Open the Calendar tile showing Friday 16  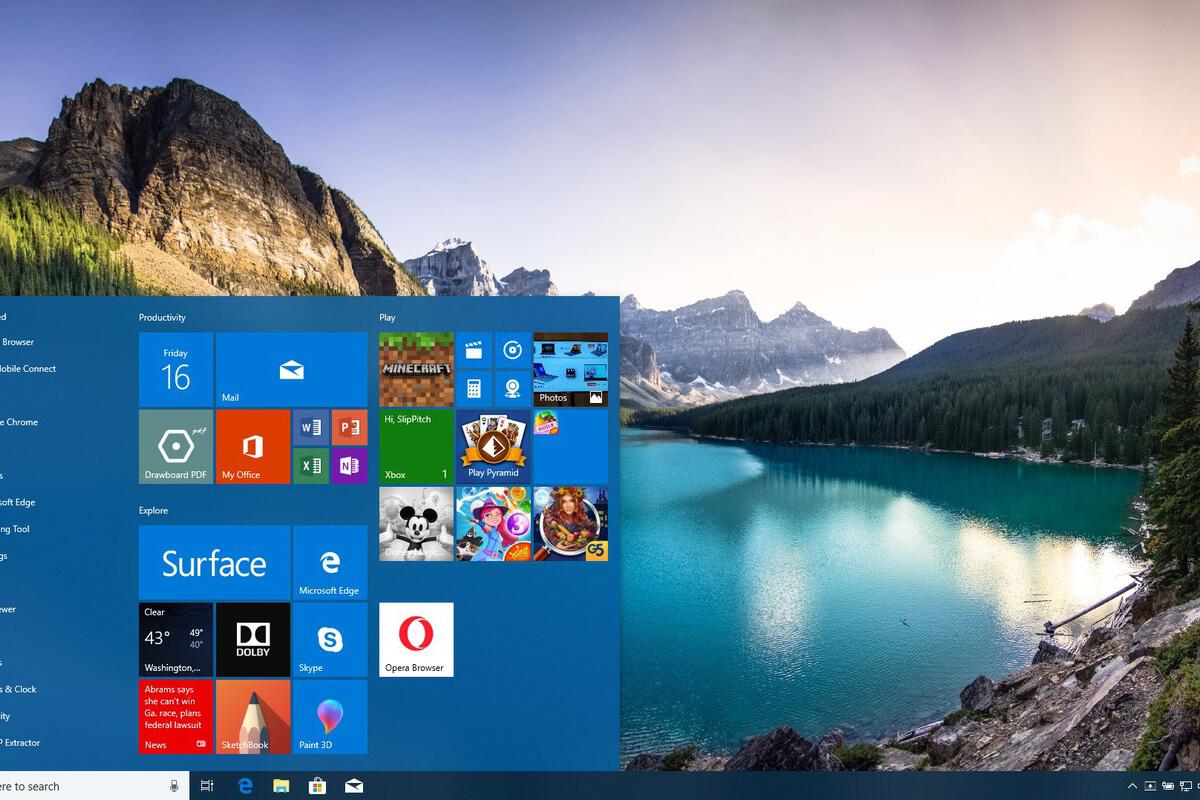[x=176, y=370]
